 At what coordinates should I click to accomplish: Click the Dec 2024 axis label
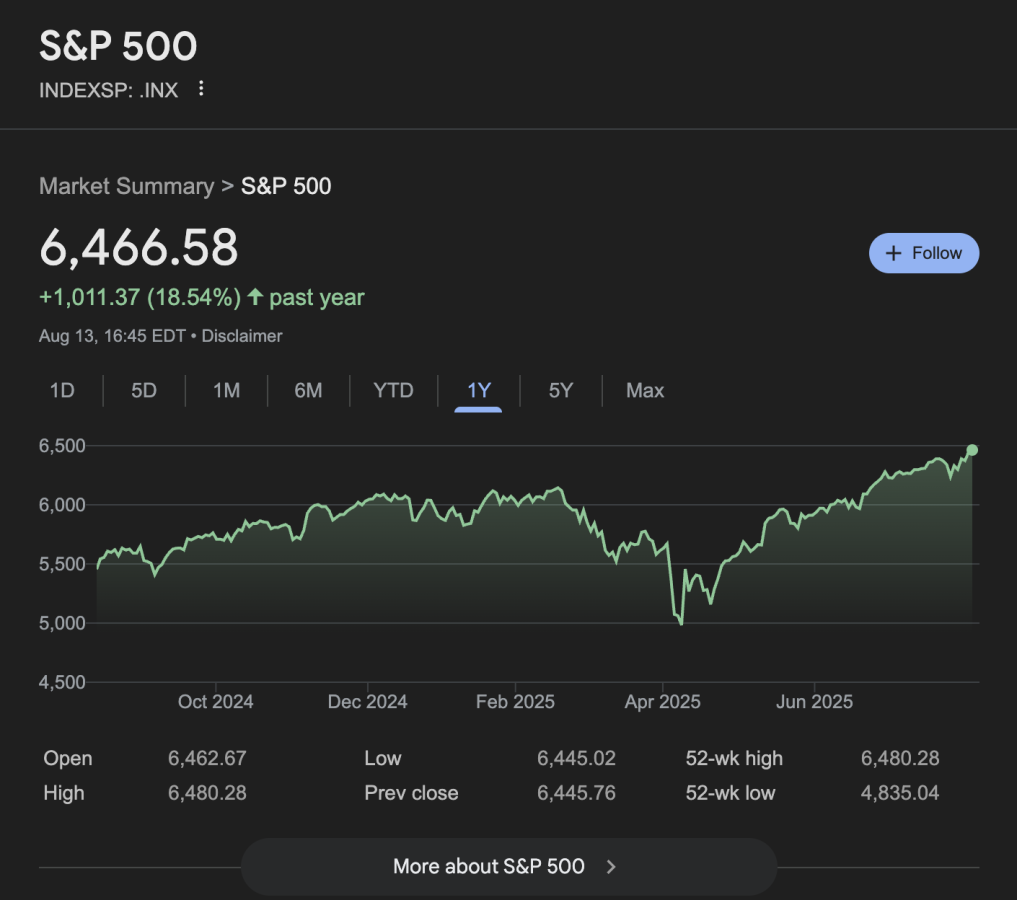(367, 702)
